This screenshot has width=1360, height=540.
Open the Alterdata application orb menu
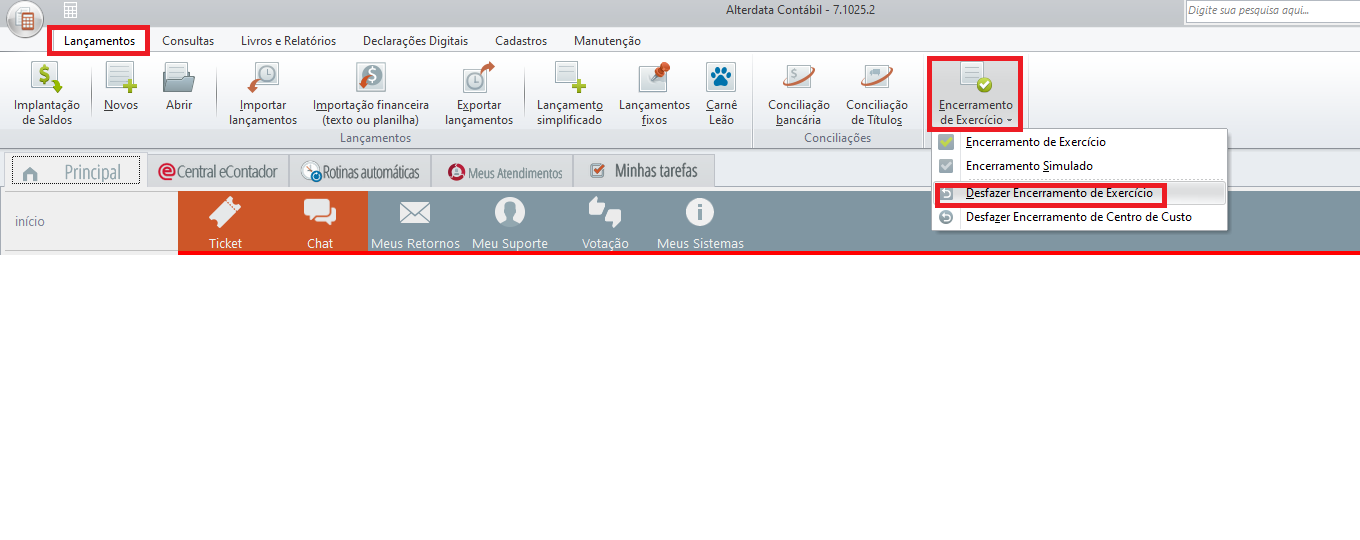coord(24,18)
